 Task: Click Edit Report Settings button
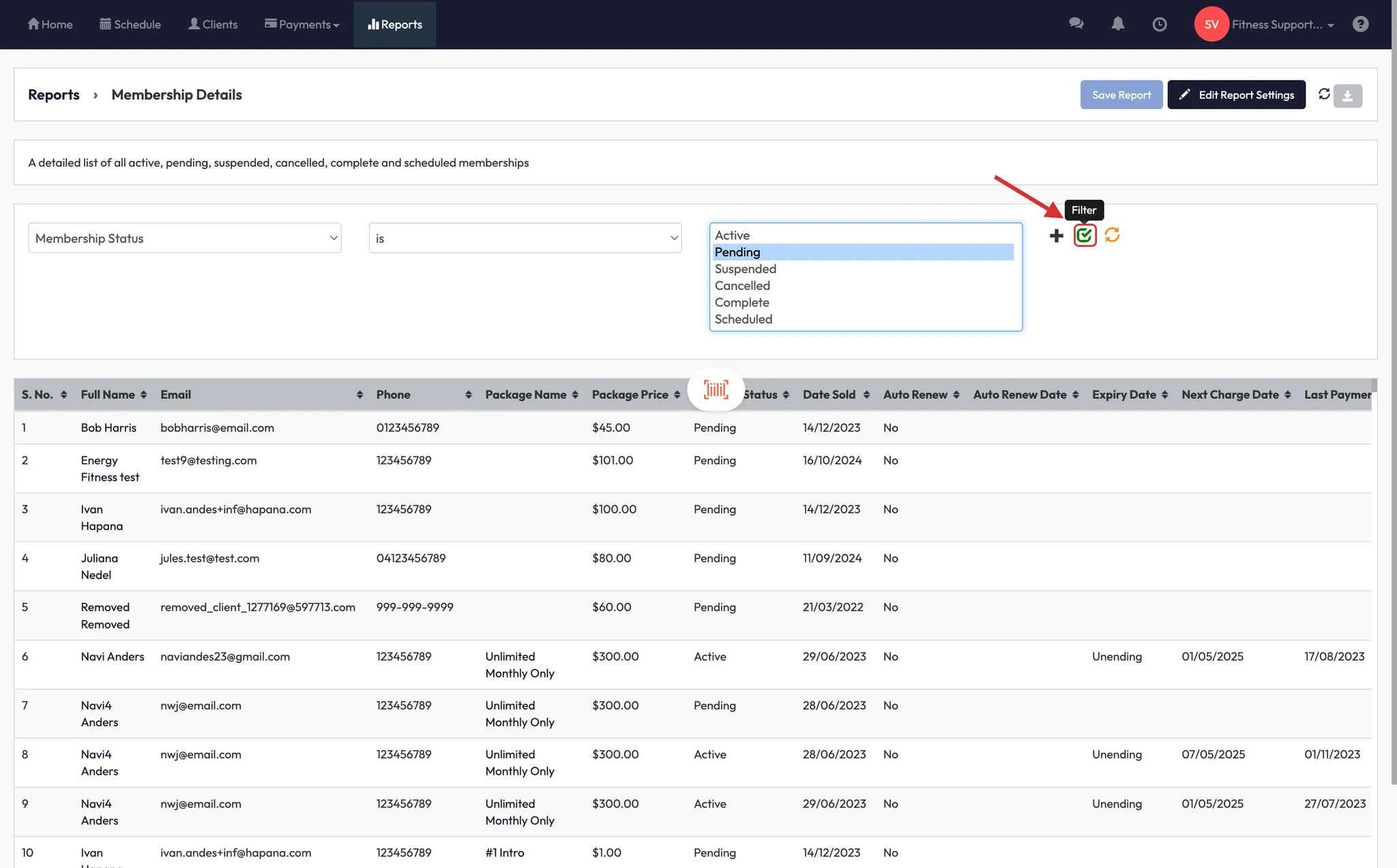1236,95
